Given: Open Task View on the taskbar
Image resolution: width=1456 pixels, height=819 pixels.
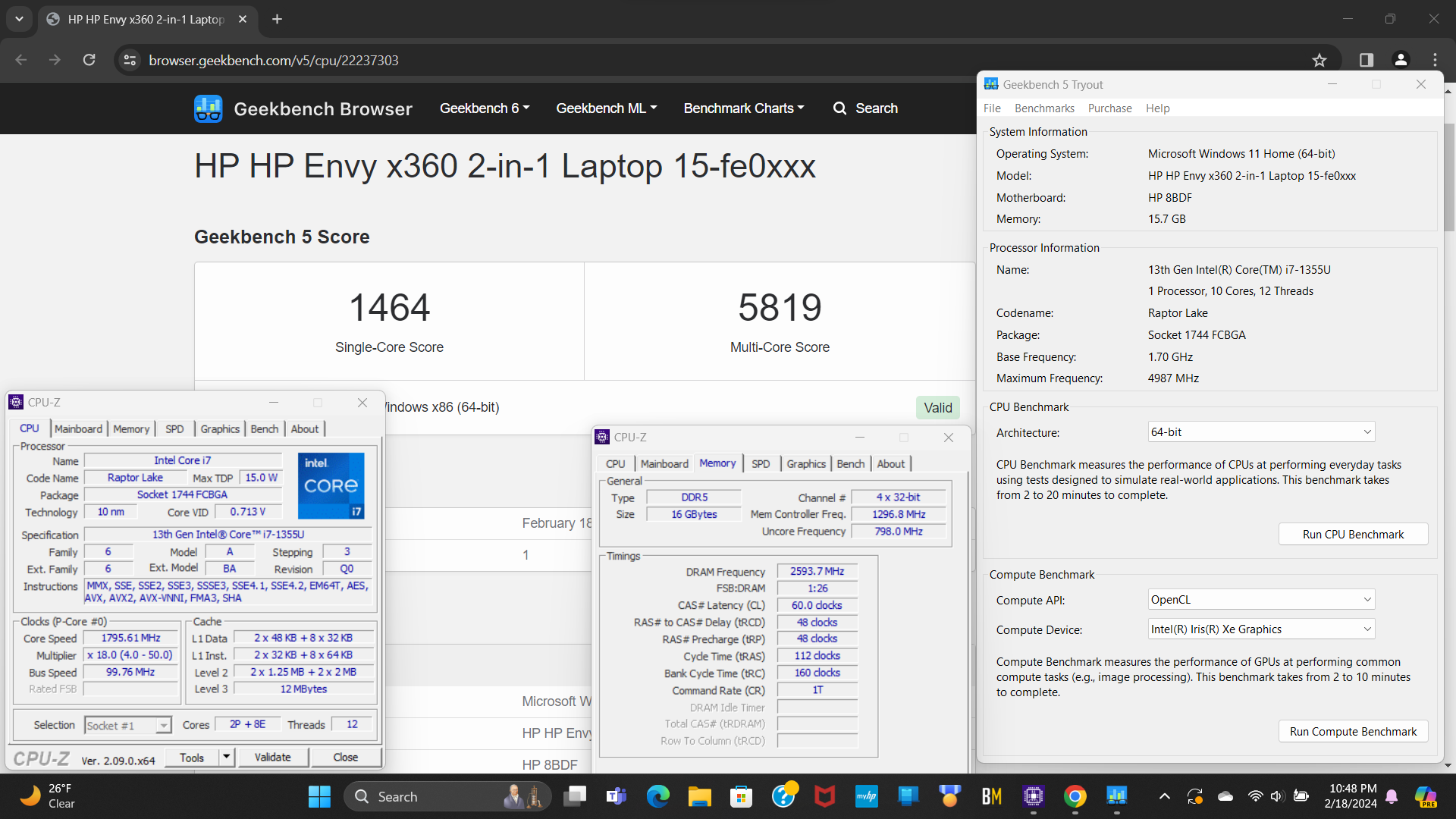Looking at the screenshot, I should tap(575, 796).
